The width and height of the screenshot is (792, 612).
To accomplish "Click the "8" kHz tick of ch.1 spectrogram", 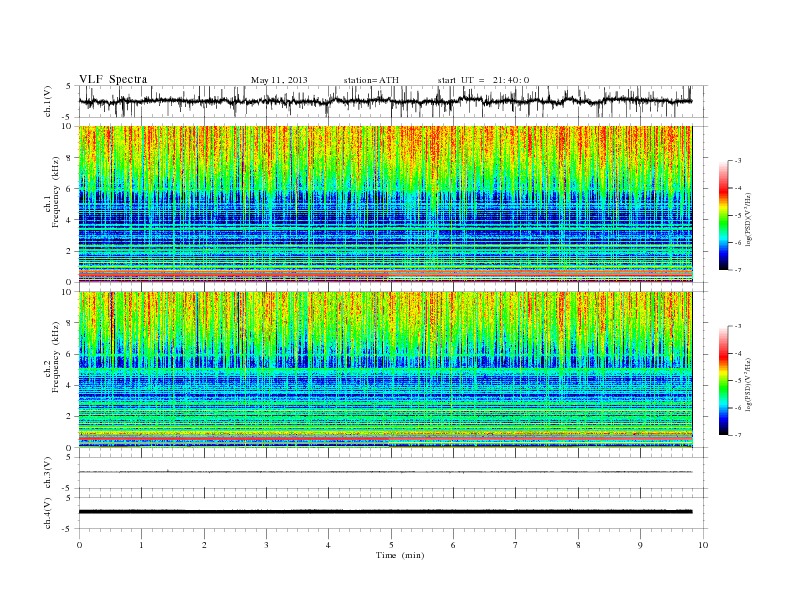I will (70, 158).
